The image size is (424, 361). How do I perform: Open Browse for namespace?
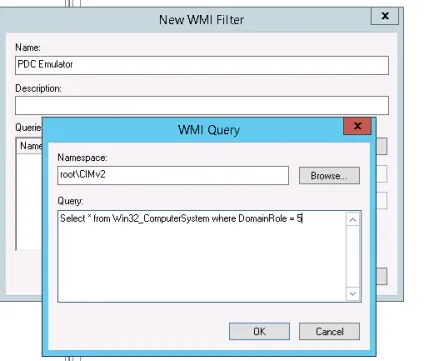(329, 175)
